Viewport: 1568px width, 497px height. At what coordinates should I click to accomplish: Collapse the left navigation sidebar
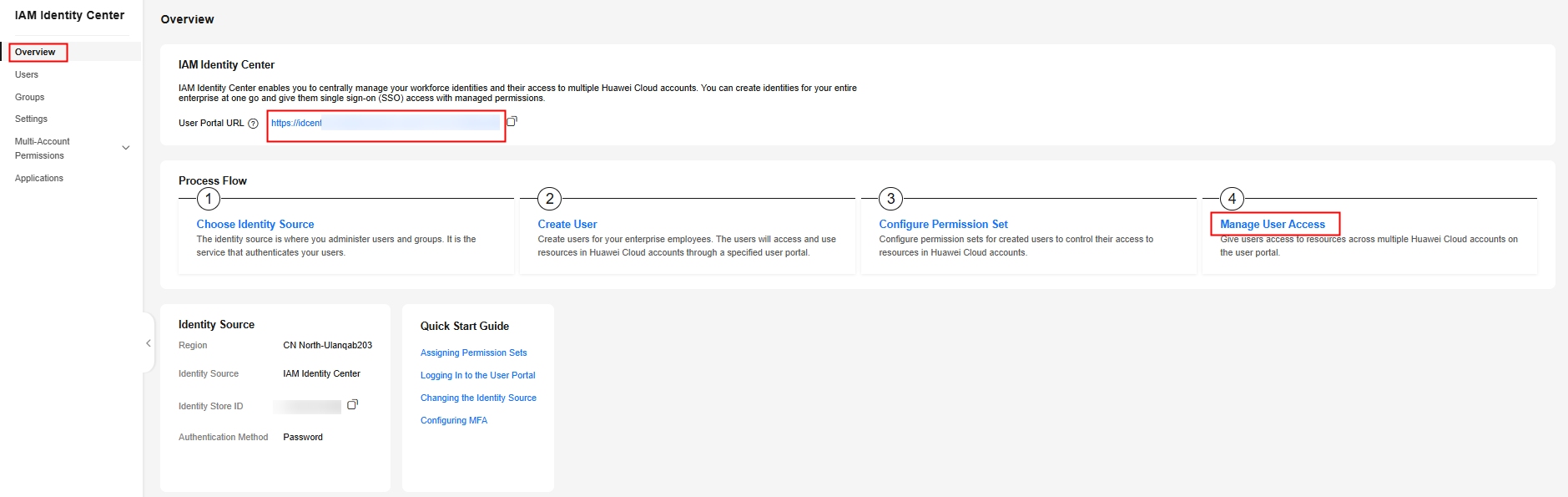coord(149,343)
